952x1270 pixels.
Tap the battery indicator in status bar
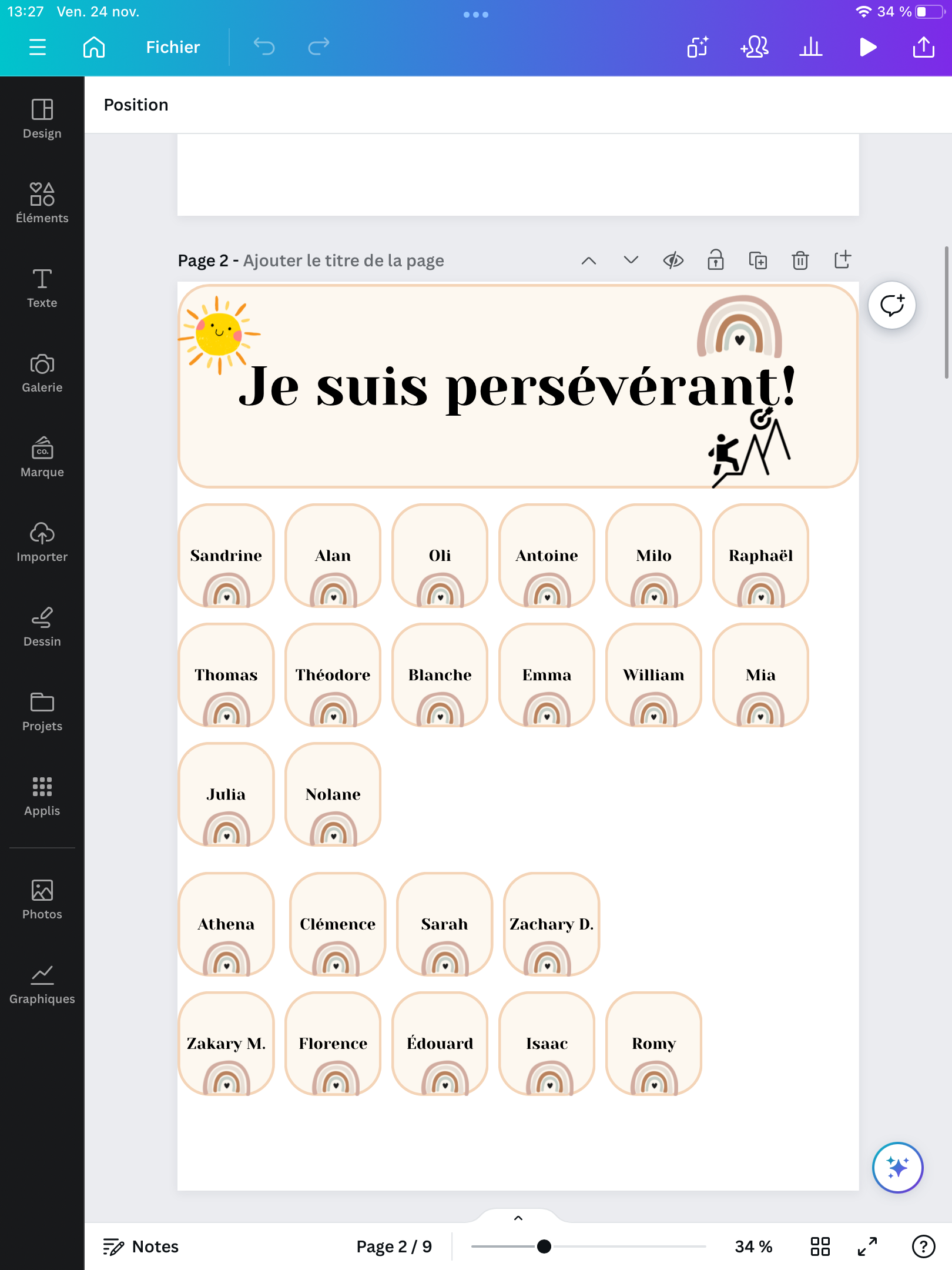pos(930,12)
